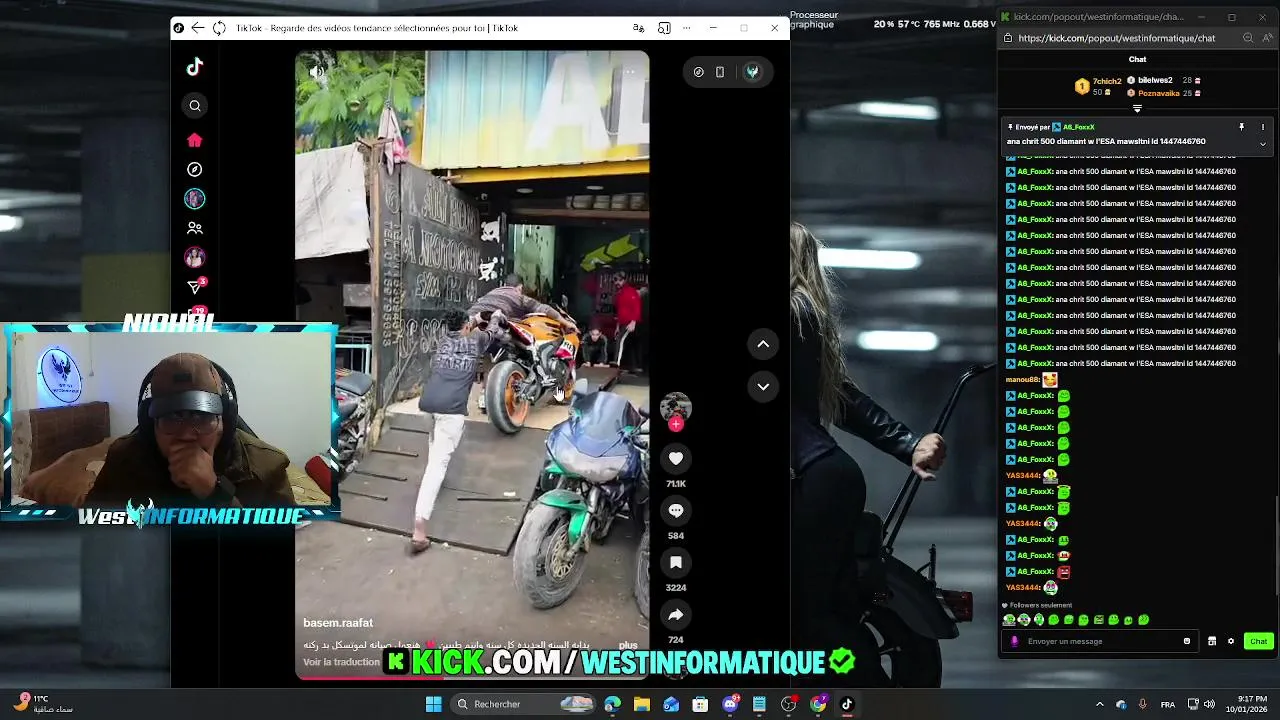Open the basem.raafat username link

(338, 623)
